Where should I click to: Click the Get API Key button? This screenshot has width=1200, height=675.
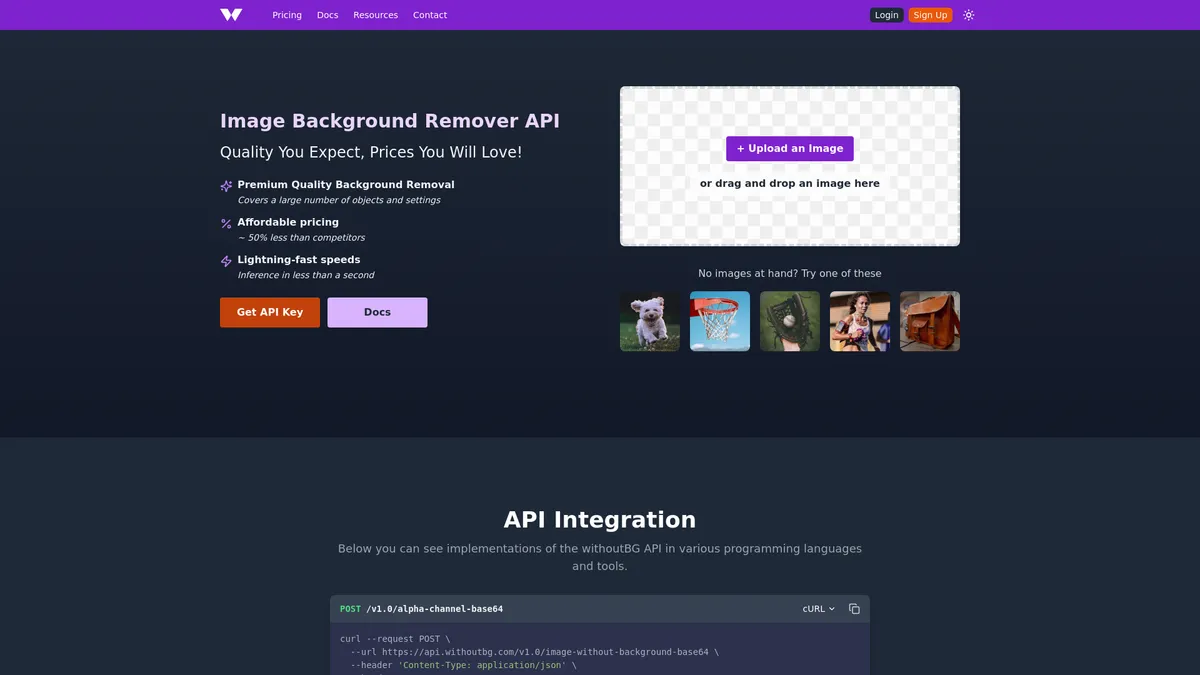[269, 312]
